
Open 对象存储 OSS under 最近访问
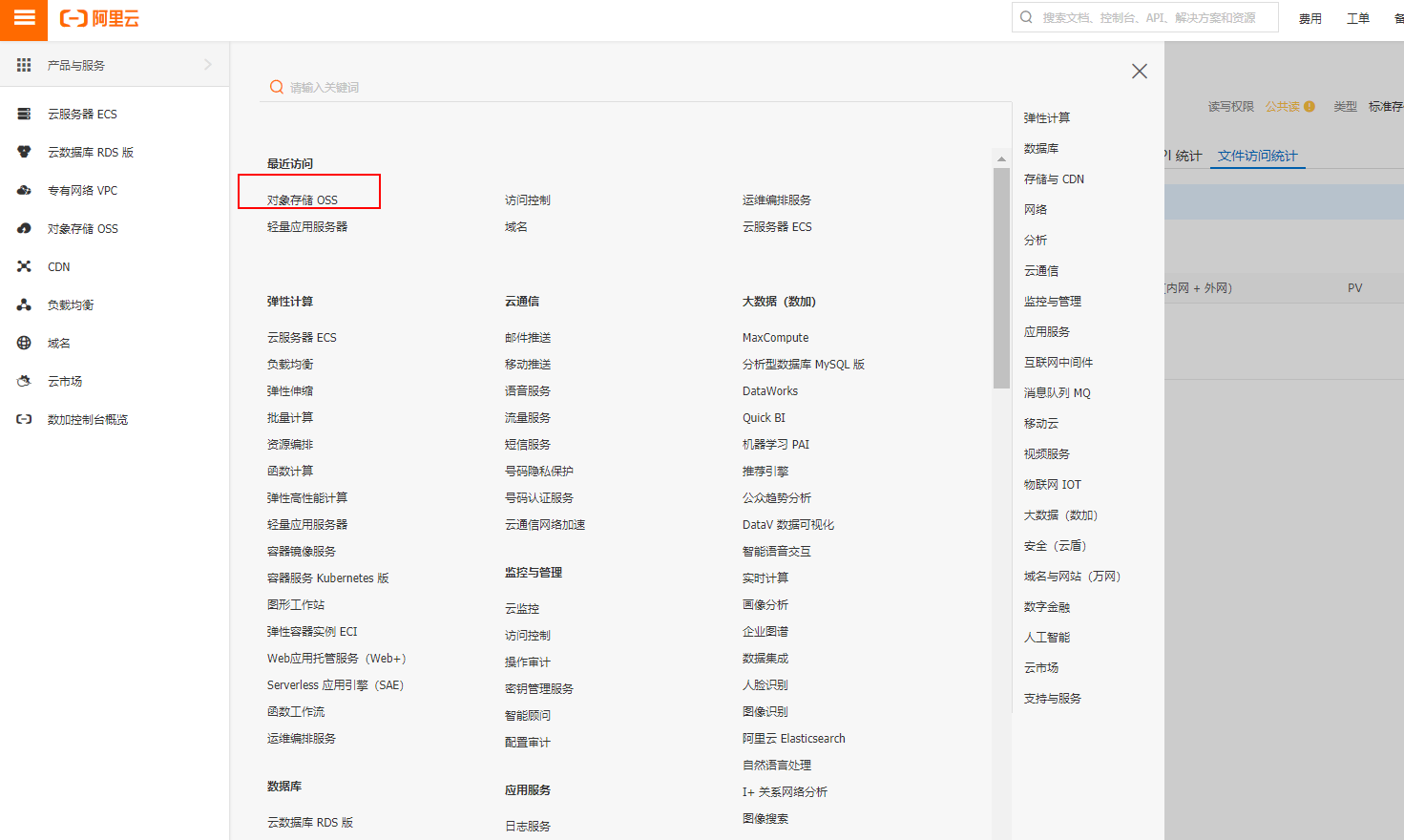click(303, 199)
